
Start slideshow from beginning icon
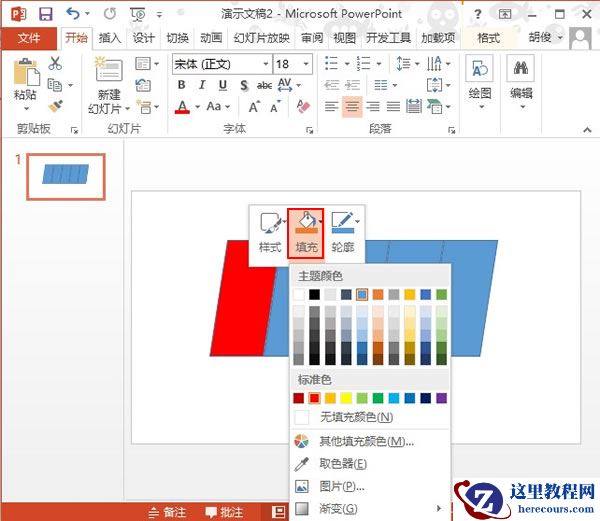138,14
